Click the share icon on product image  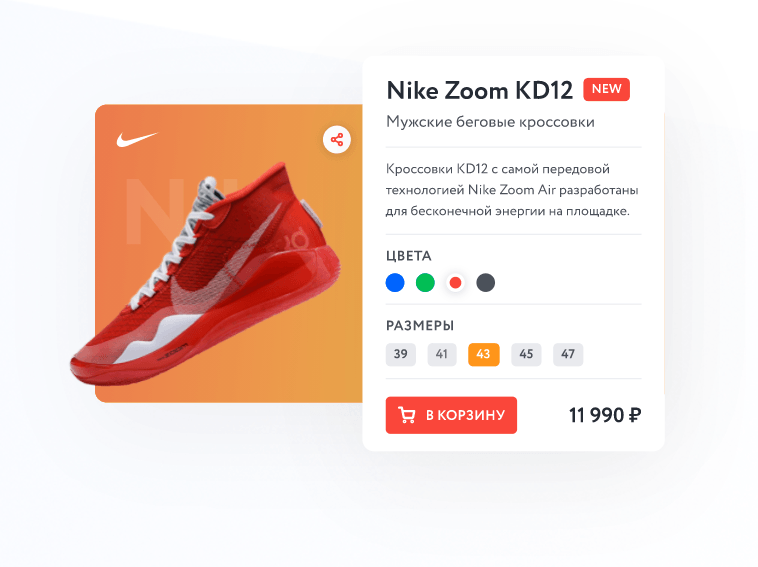click(x=336, y=140)
